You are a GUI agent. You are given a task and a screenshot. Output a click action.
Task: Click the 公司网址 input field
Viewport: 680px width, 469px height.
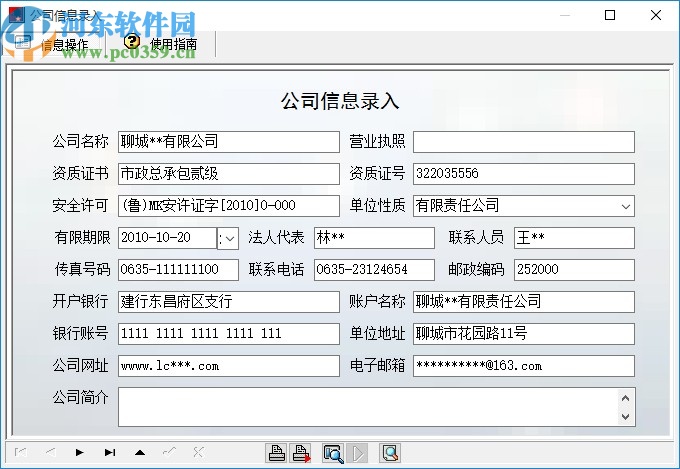(x=229, y=366)
